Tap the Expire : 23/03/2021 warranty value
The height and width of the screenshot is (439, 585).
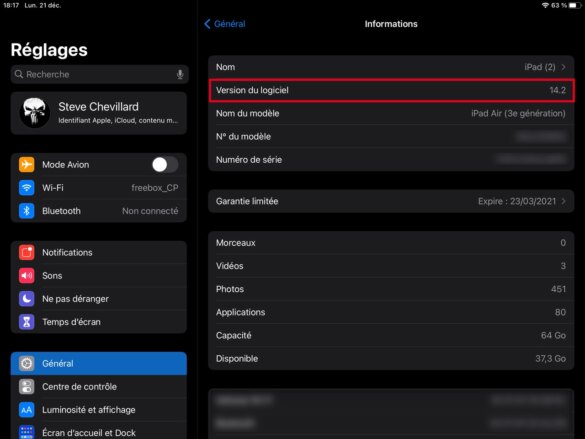517,201
